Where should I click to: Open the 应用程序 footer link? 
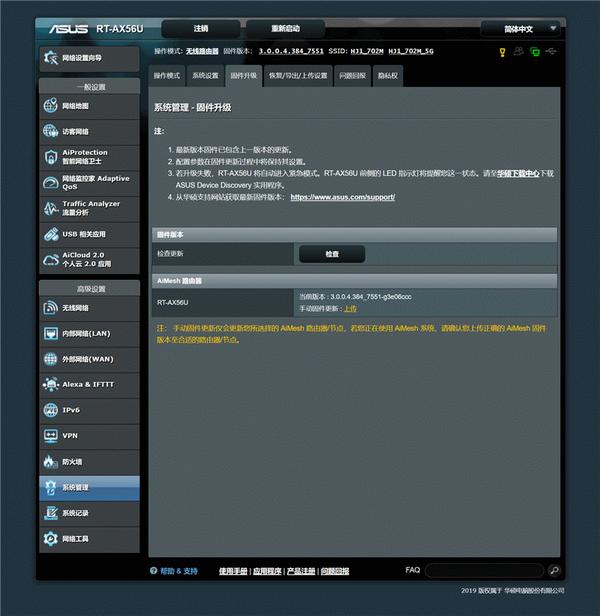[267, 571]
